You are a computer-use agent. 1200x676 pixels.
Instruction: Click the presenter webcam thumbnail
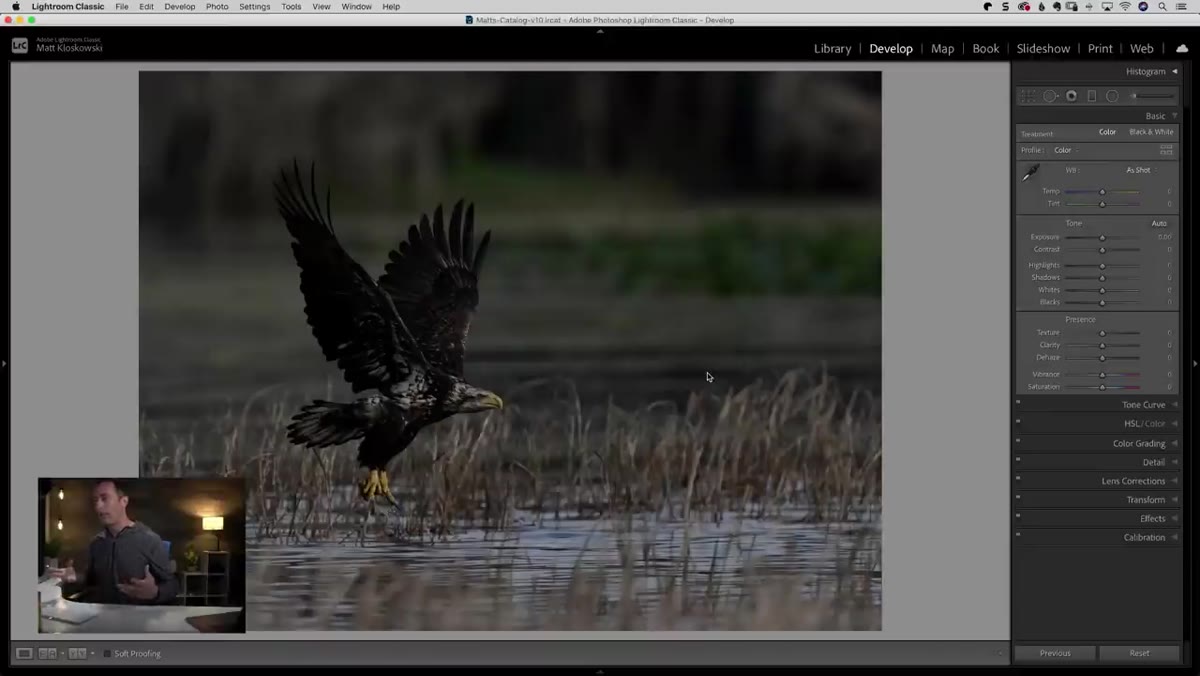tap(141, 555)
